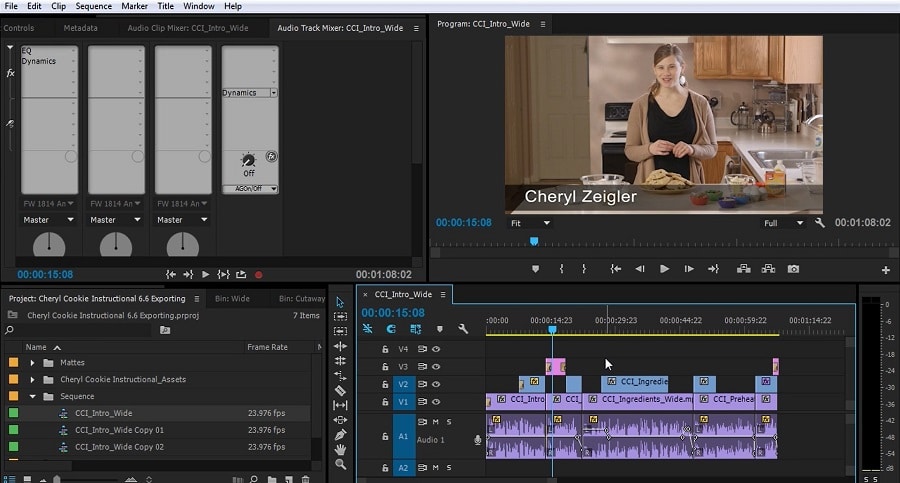Select the Ripple Edit tool
This screenshot has height=483, width=900.
click(x=340, y=346)
